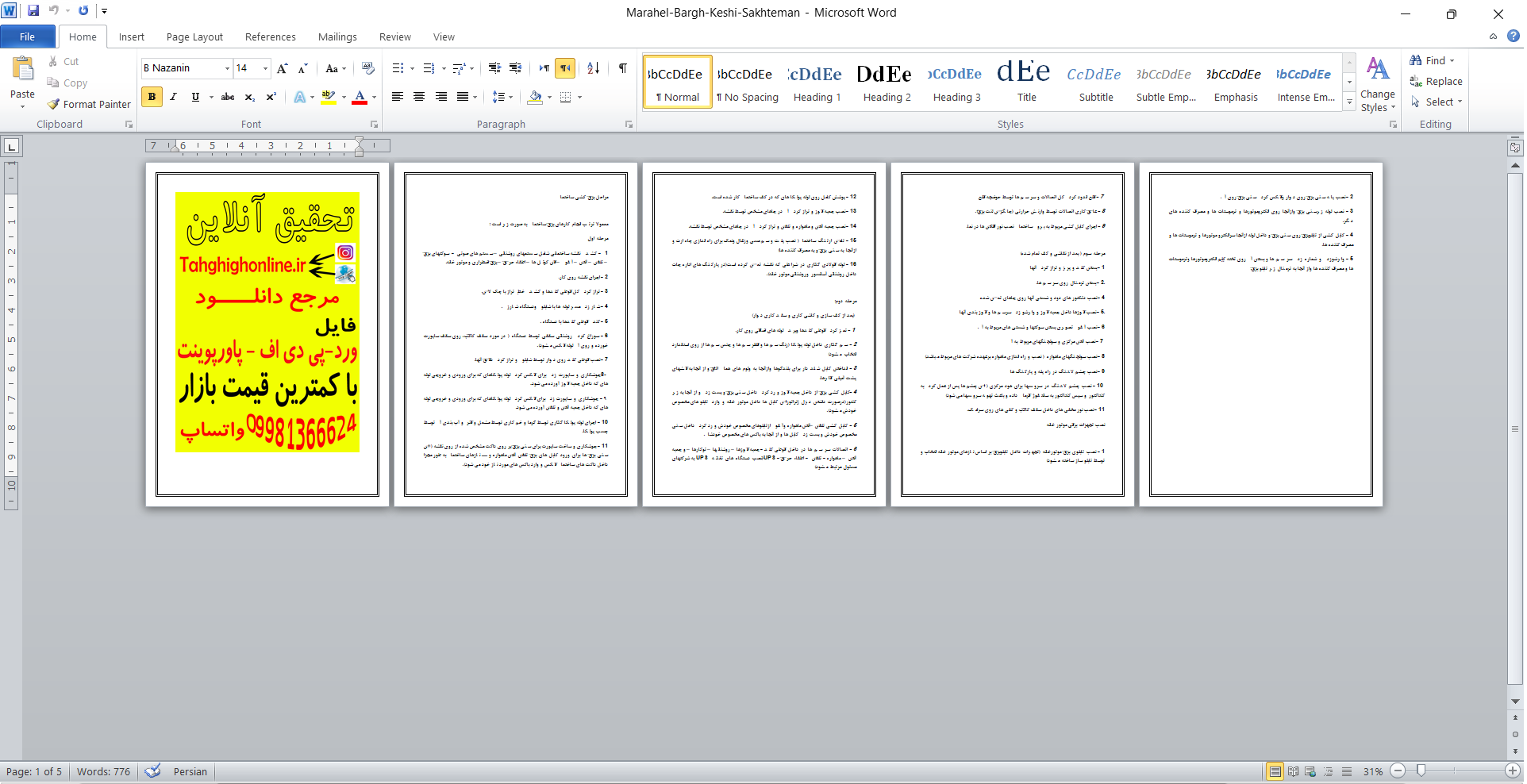
Task: Click the Align Text Left icon
Action: point(398,97)
